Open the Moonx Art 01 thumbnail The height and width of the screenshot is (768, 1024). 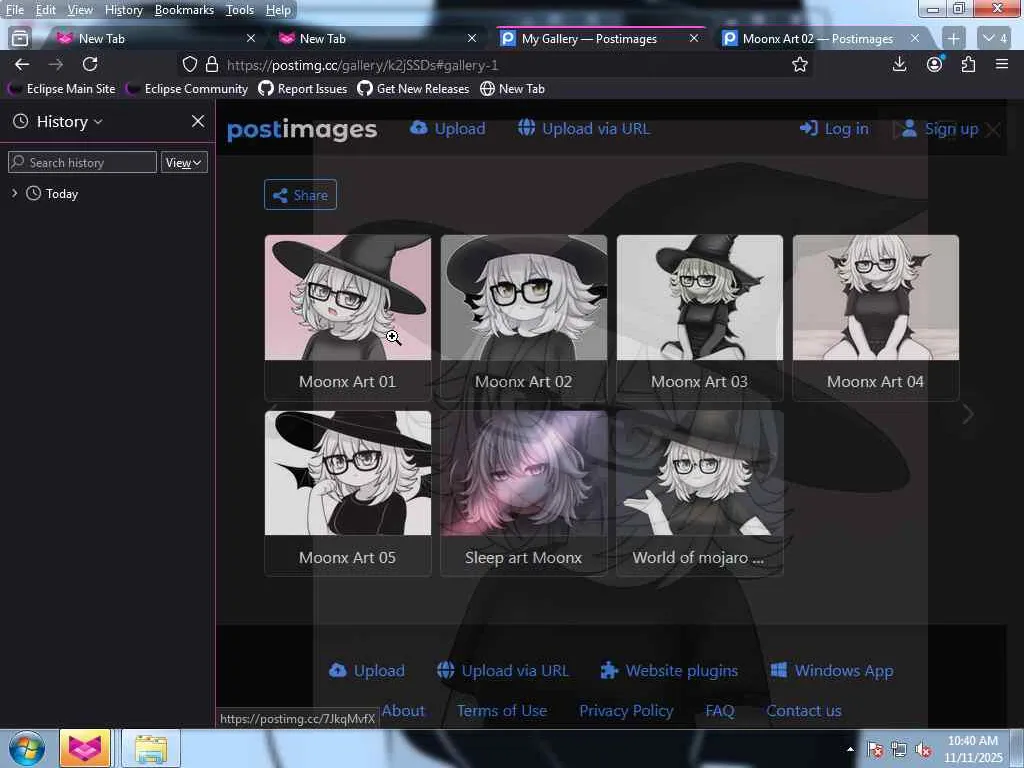(x=348, y=298)
